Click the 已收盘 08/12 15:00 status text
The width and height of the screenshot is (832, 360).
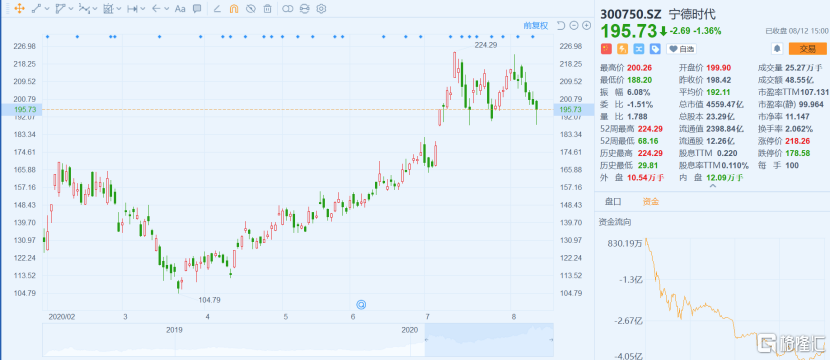pos(796,31)
